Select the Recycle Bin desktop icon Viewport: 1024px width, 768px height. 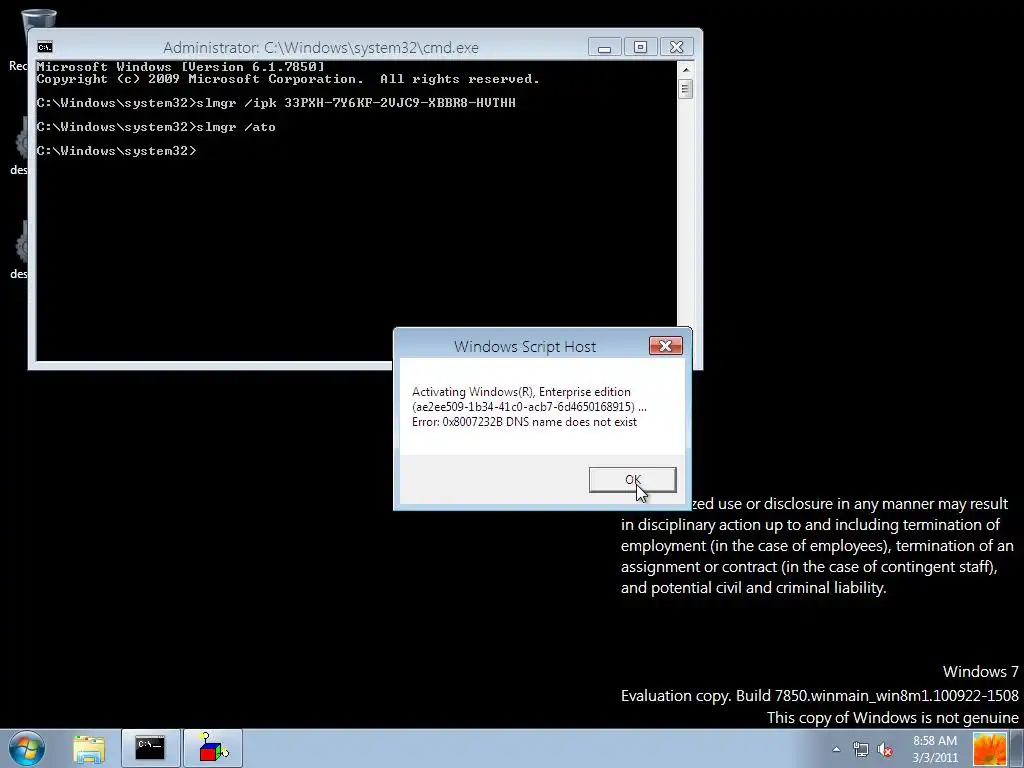tap(26, 39)
